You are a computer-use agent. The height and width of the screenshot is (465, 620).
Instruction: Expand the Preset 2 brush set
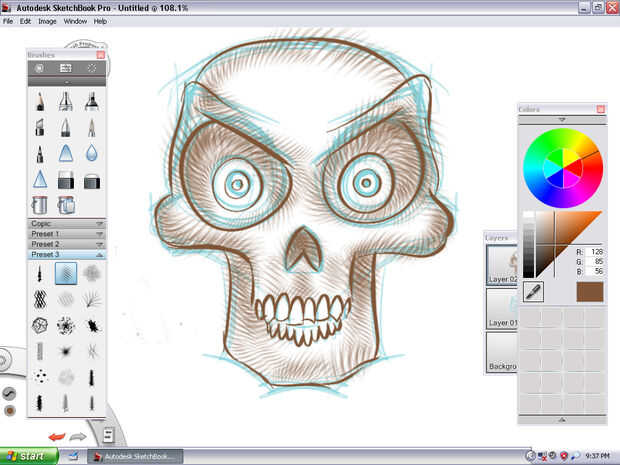66,244
